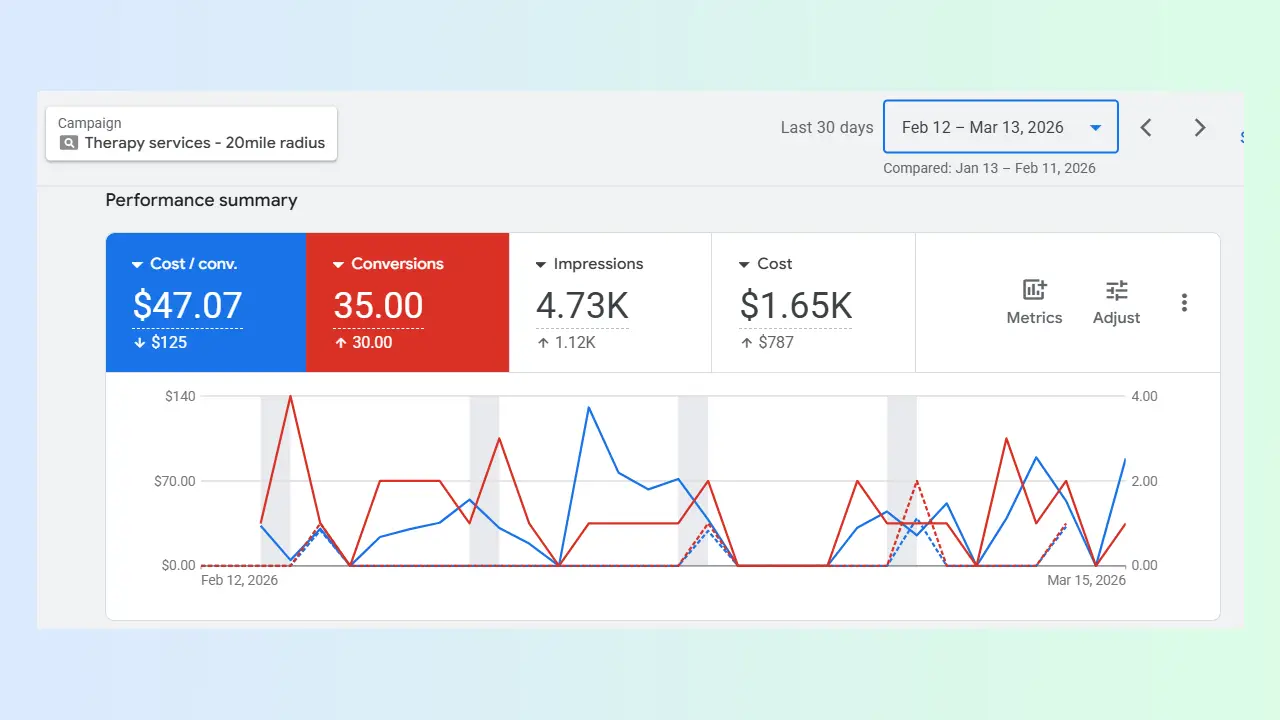Open the three-dot more options menu
The height and width of the screenshot is (720, 1280).
pos(1184,303)
